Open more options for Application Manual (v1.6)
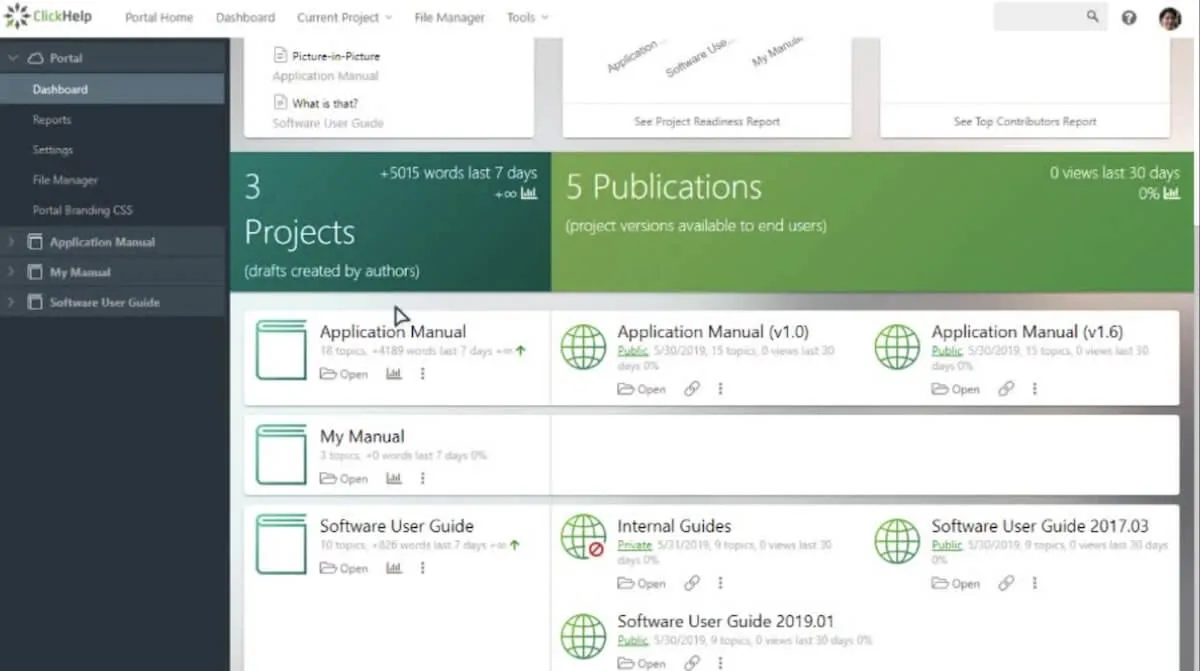Viewport: 1200px width, 671px height. coord(1034,388)
